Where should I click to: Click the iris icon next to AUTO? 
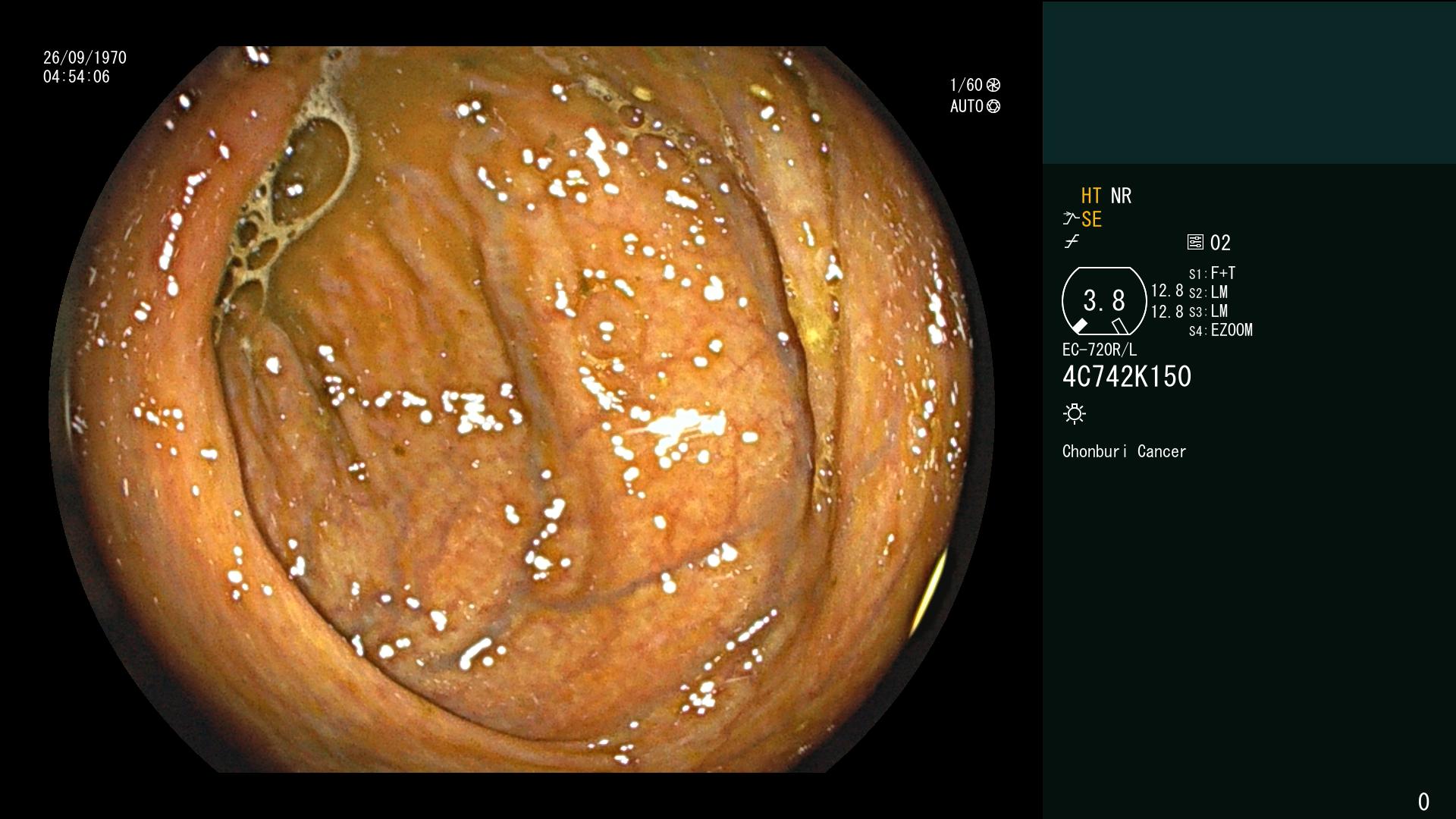tap(993, 106)
